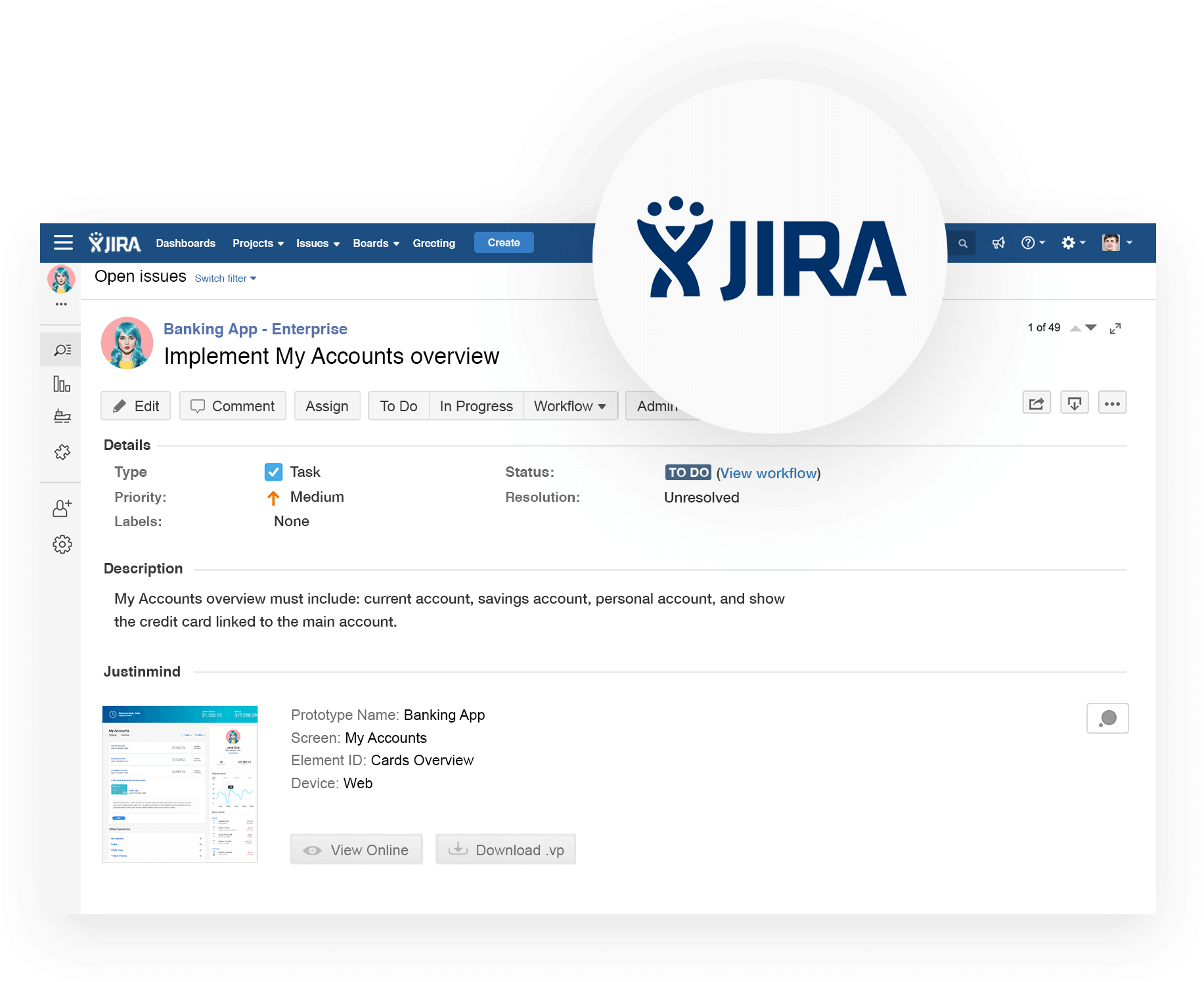Viewport: 1204px width, 982px height.
Task: Click the orange Medium priority arrow icon
Action: [x=273, y=498]
